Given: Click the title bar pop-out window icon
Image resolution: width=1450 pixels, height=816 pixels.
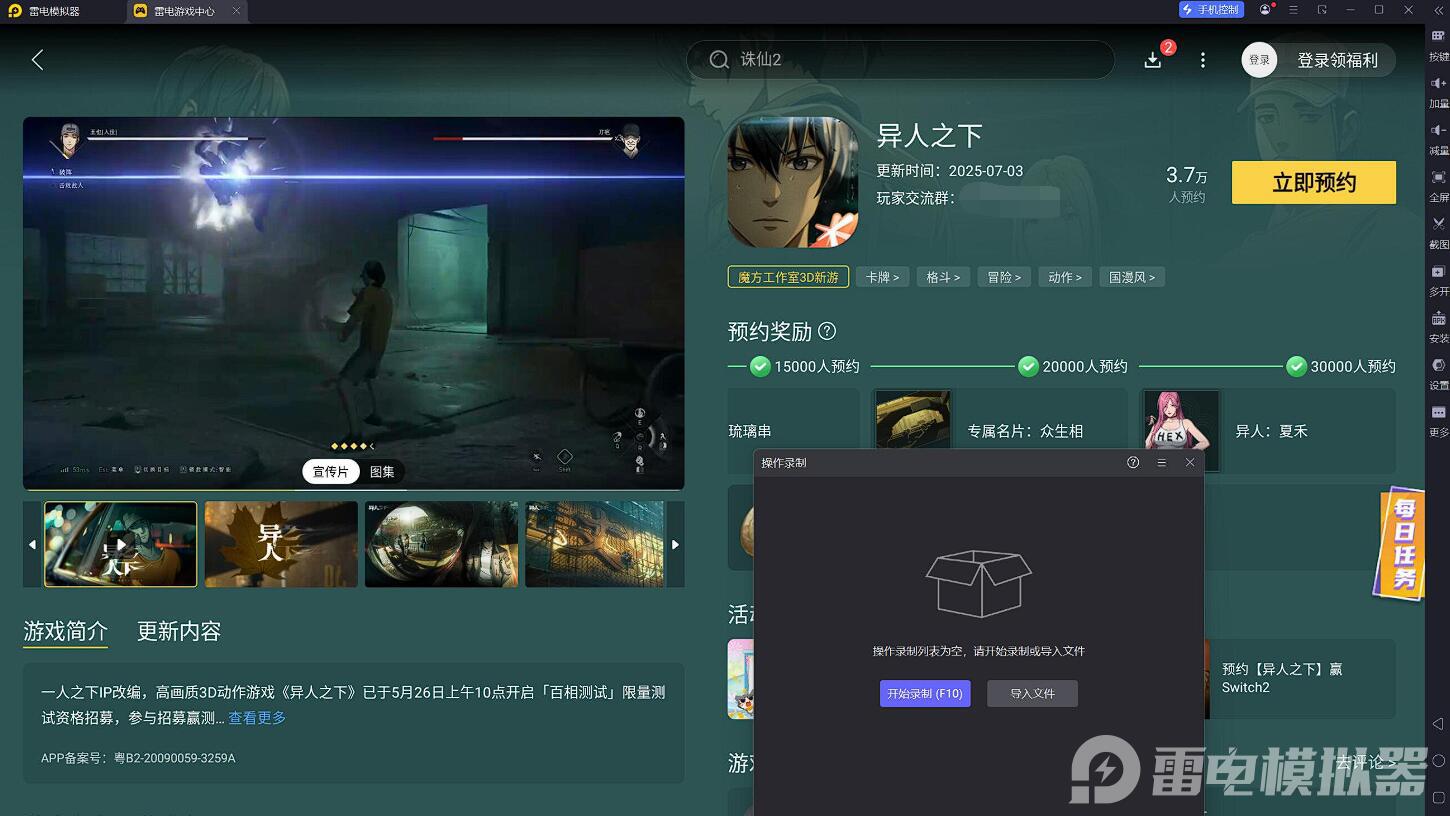Looking at the screenshot, I should [x=1322, y=10].
